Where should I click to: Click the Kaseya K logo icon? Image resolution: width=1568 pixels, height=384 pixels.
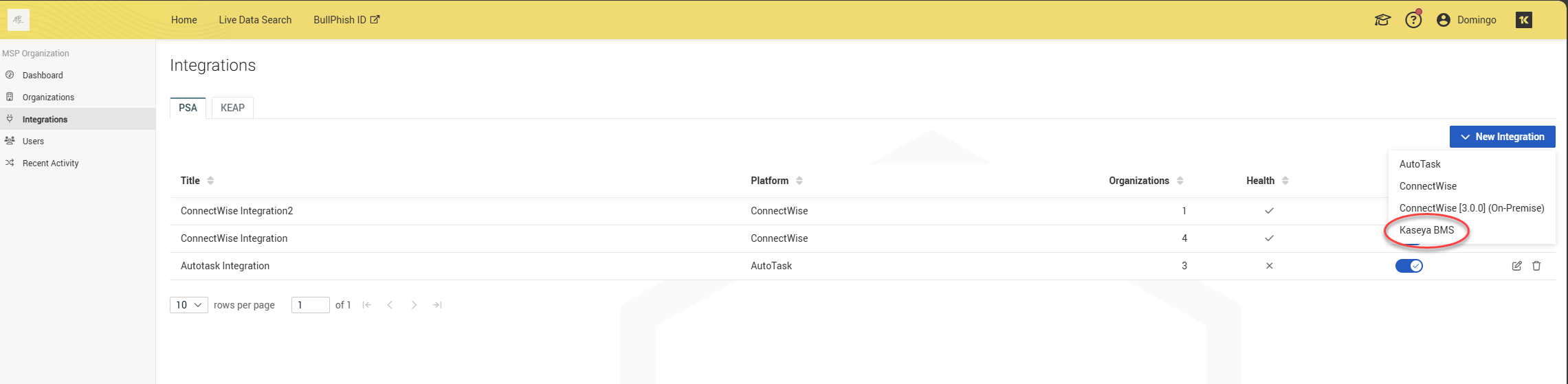1523,20
